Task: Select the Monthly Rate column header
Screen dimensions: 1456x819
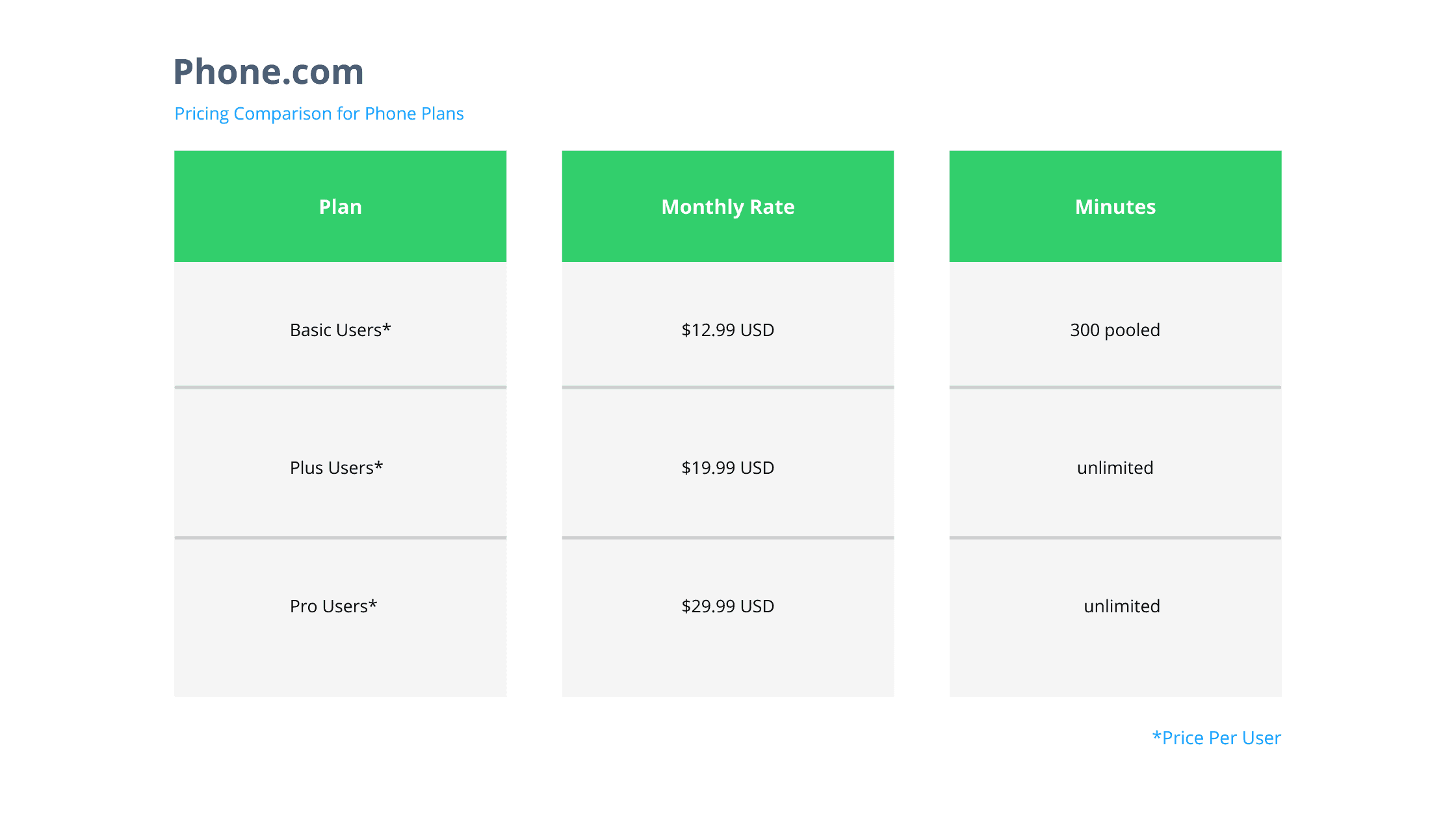Action: [x=727, y=207]
